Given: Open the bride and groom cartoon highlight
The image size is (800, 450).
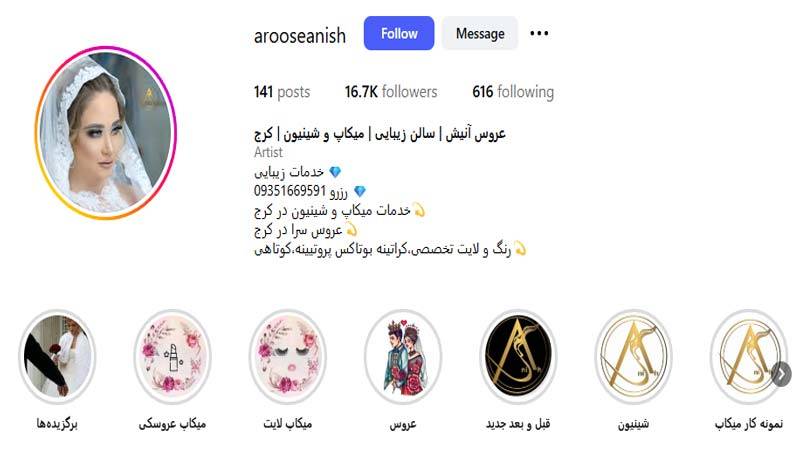Looking at the screenshot, I should coord(403,356).
